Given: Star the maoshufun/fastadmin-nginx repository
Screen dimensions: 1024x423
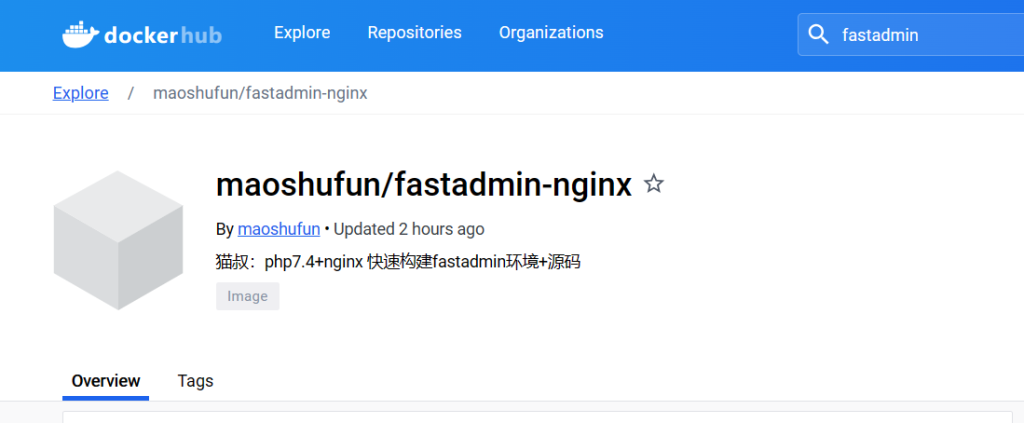Looking at the screenshot, I should click(654, 185).
